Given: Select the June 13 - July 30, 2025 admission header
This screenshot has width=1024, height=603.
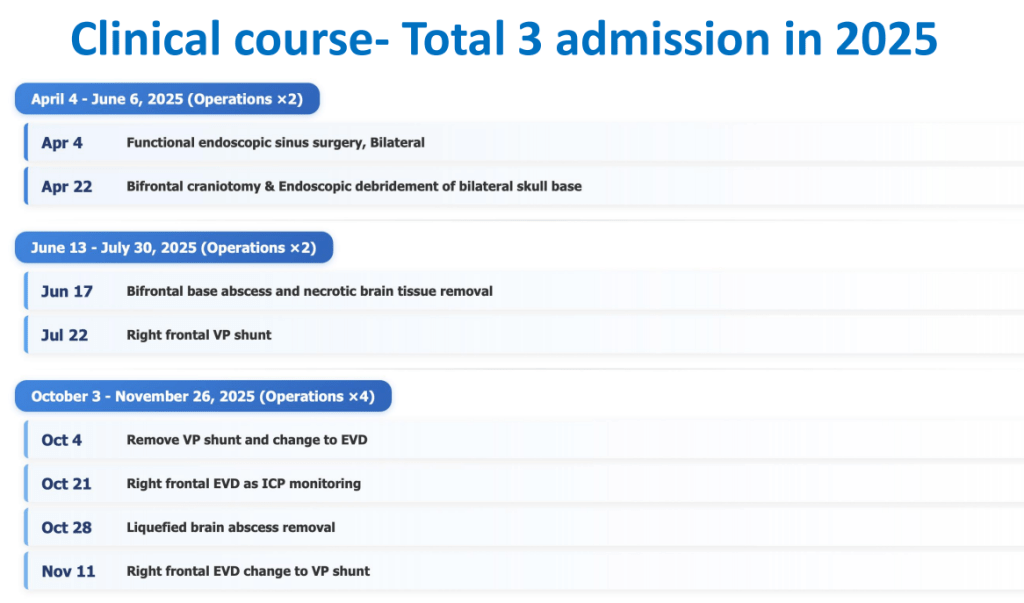Looking at the screenshot, I should pyautogui.click(x=173, y=248).
